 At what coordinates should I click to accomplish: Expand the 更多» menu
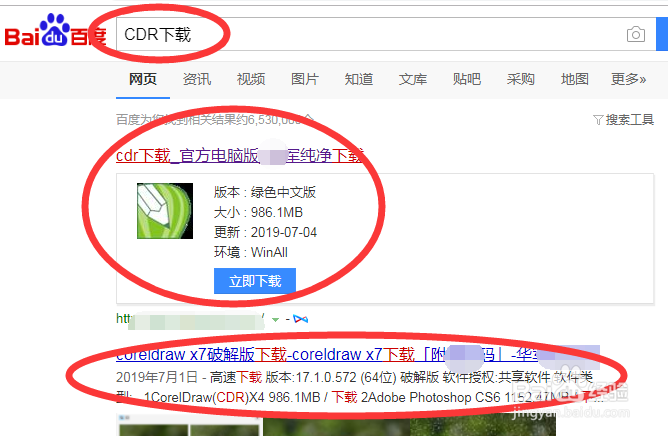628,79
